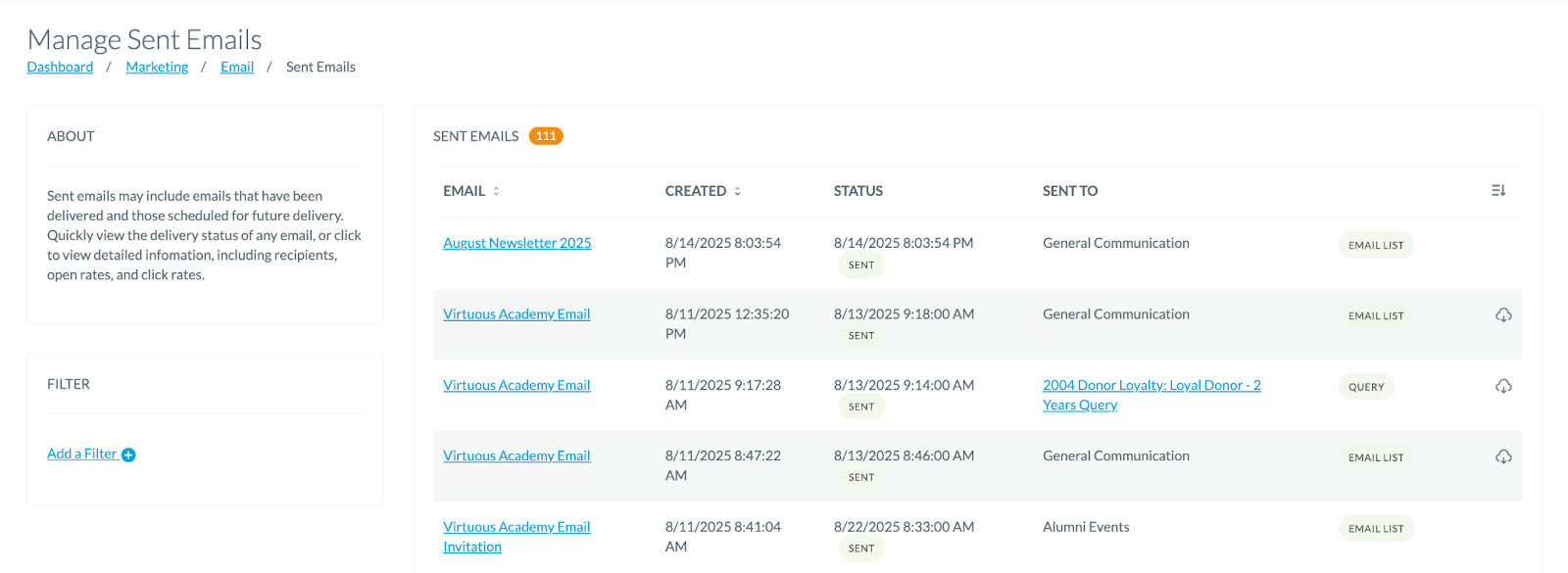Open Marketing breadcrumb link
Viewport: 1568px width, 573px height.
(157, 67)
